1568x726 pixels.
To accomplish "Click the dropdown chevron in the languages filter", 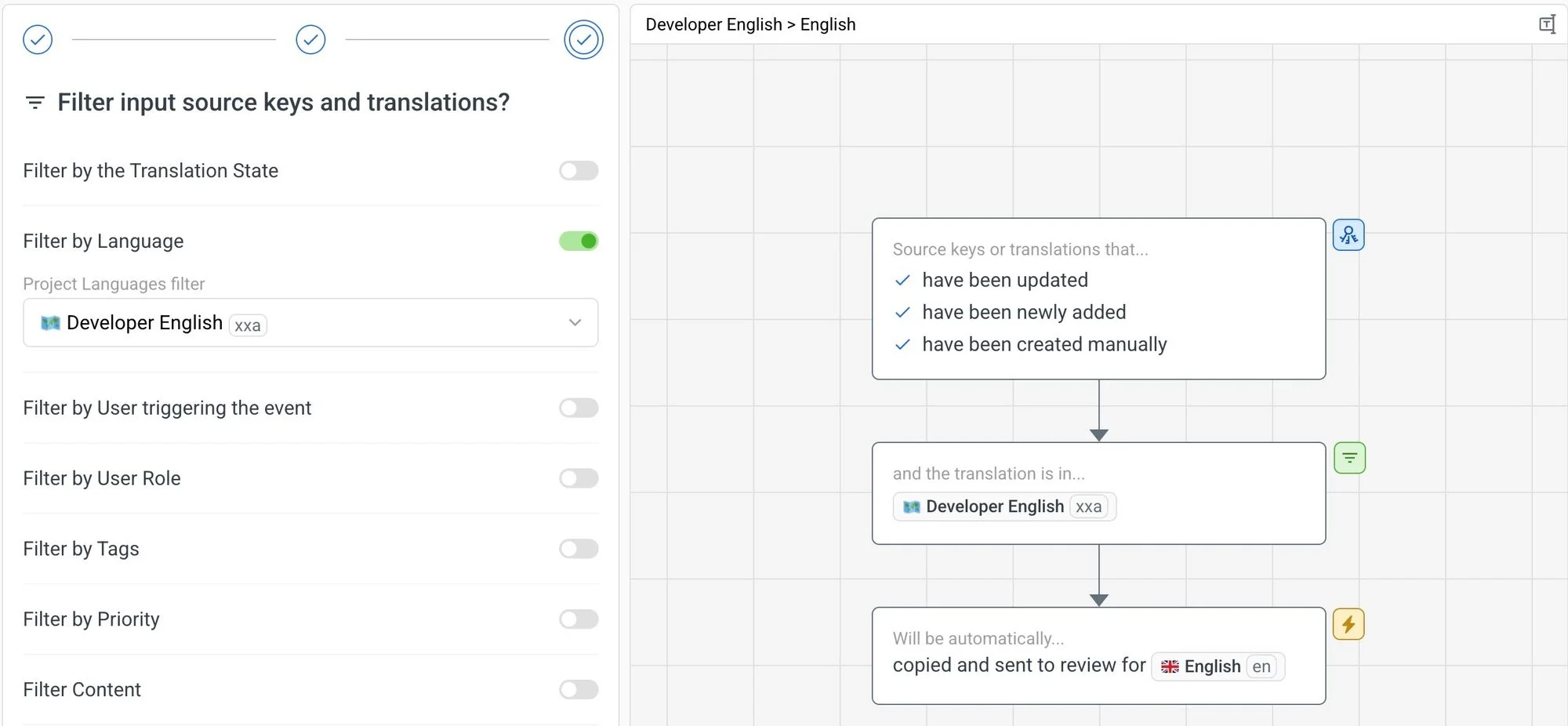I will point(575,323).
